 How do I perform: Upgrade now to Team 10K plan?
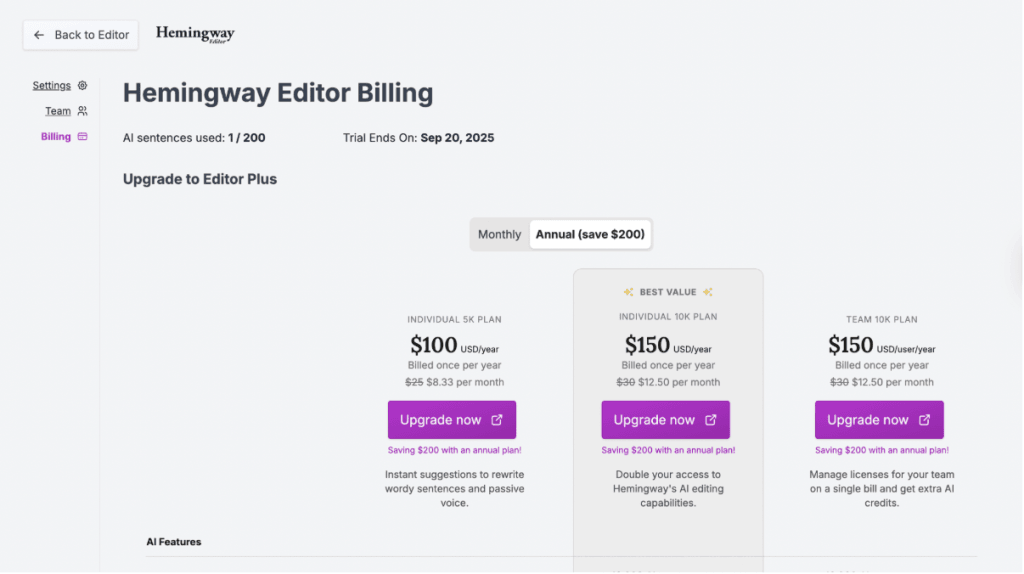point(868,420)
